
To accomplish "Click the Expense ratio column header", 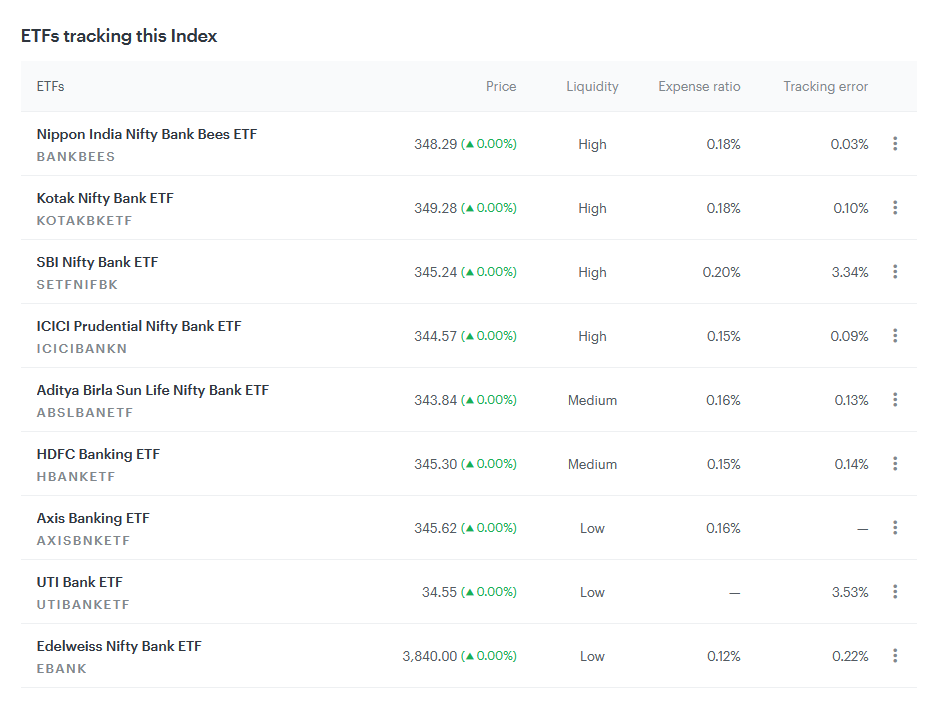I will tap(699, 86).
